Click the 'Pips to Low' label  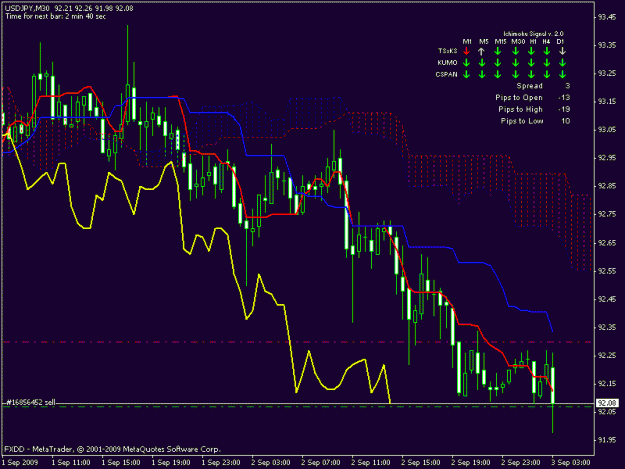[x=522, y=121]
